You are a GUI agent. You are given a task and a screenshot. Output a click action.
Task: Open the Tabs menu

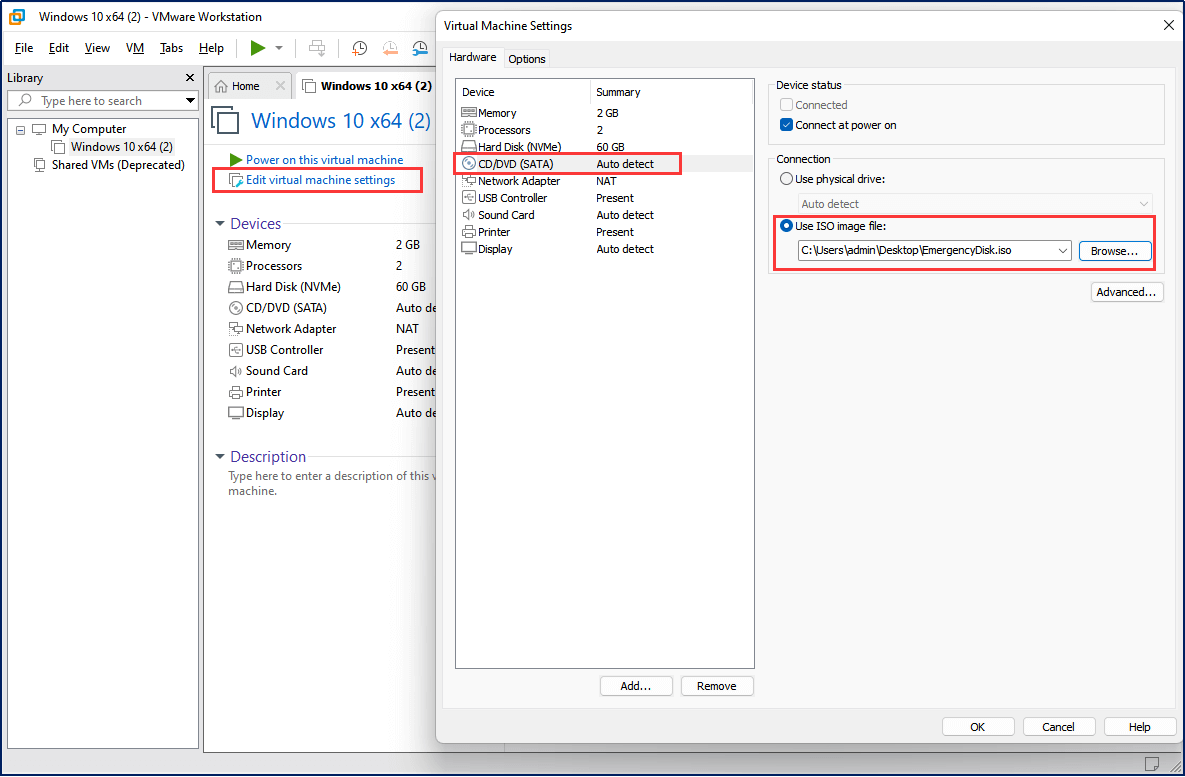tap(172, 48)
